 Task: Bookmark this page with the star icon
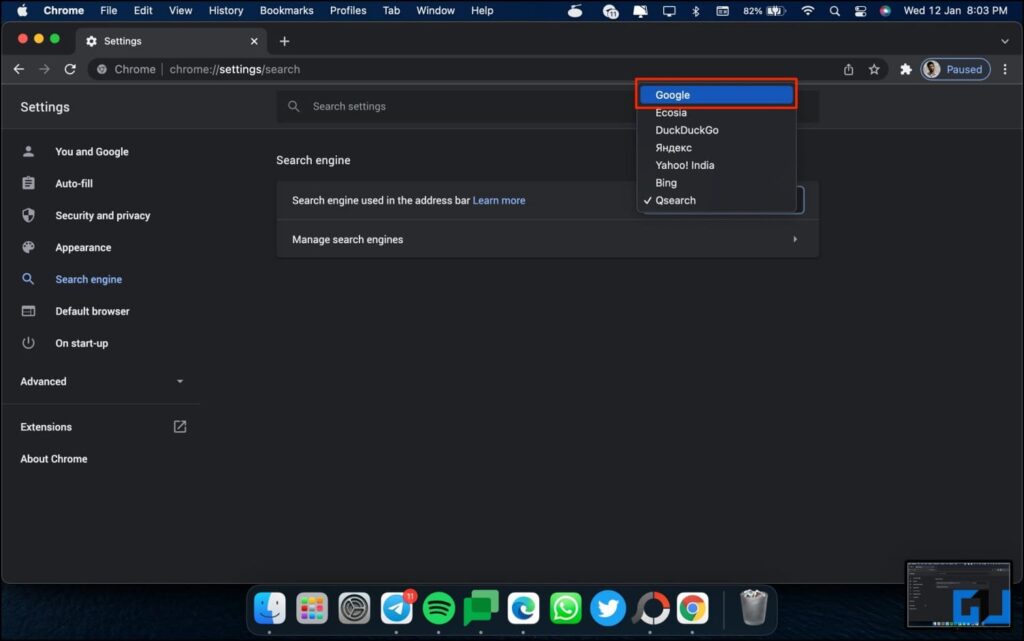pyautogui.click(x=874, y=69)
